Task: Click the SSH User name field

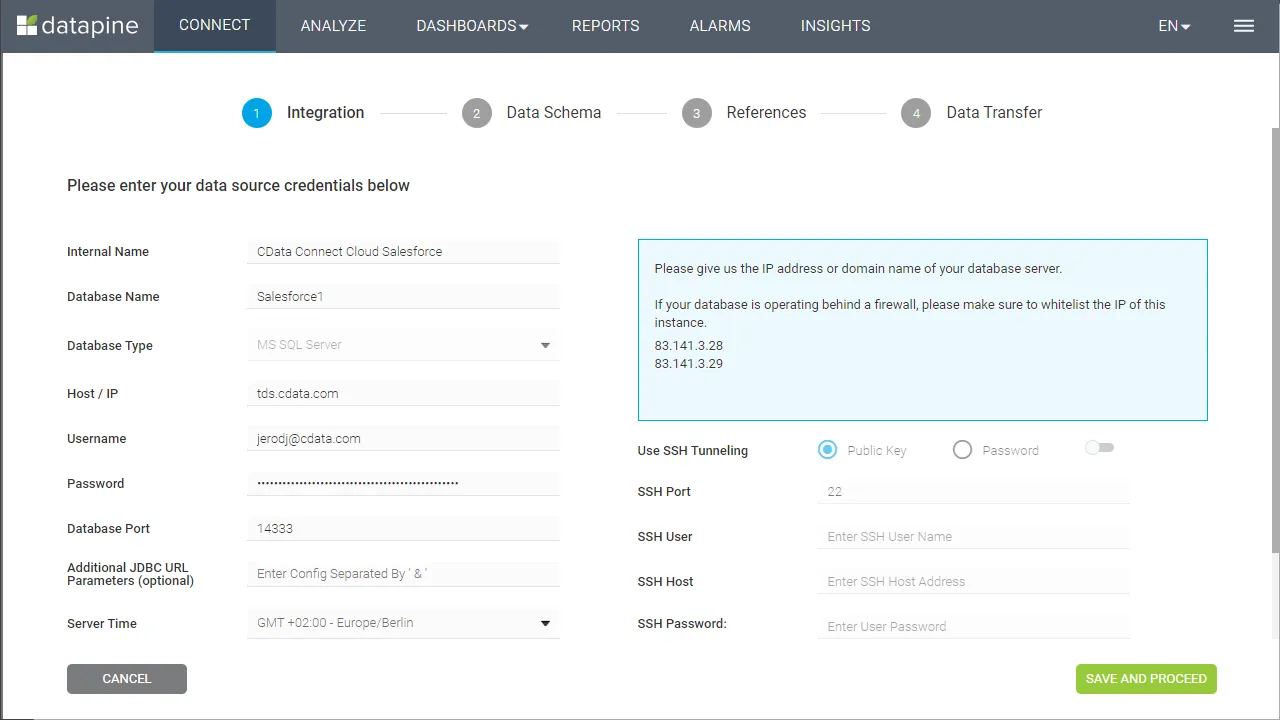Action: pos(973,536)
